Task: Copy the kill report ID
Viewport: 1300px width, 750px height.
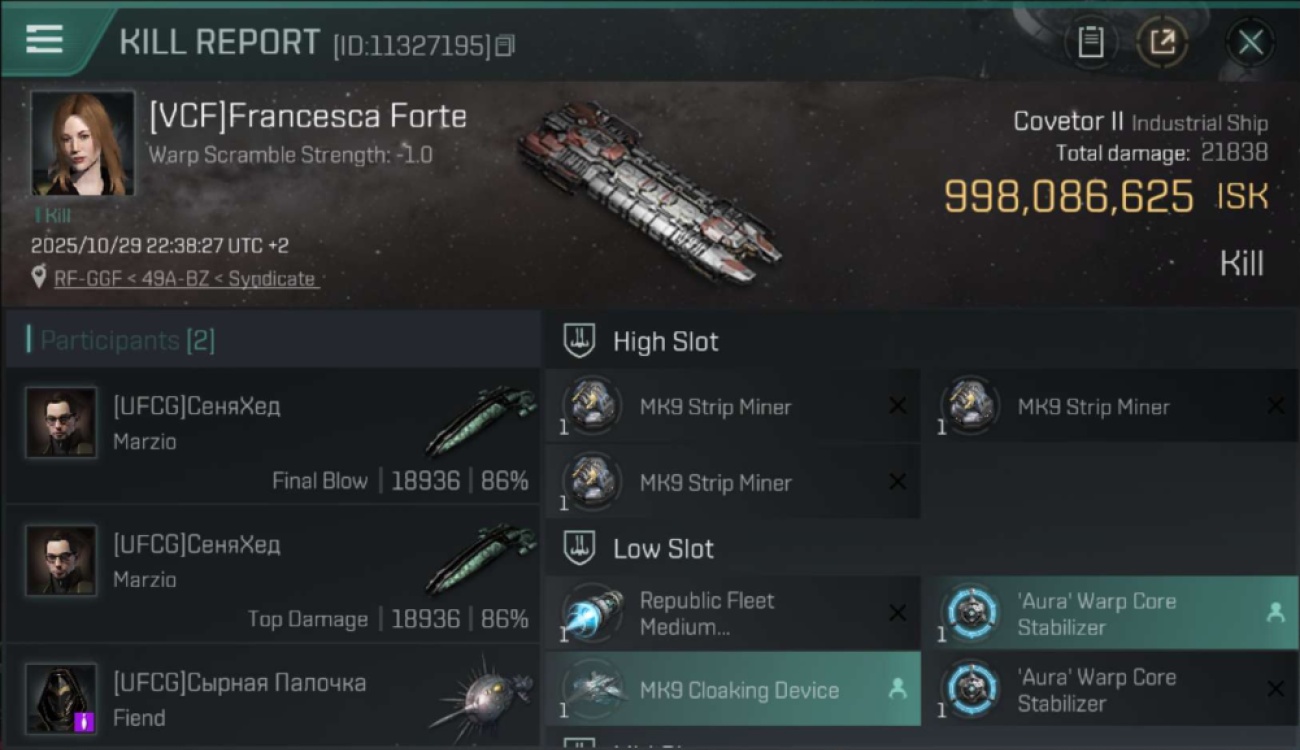Action: [505, 45]
